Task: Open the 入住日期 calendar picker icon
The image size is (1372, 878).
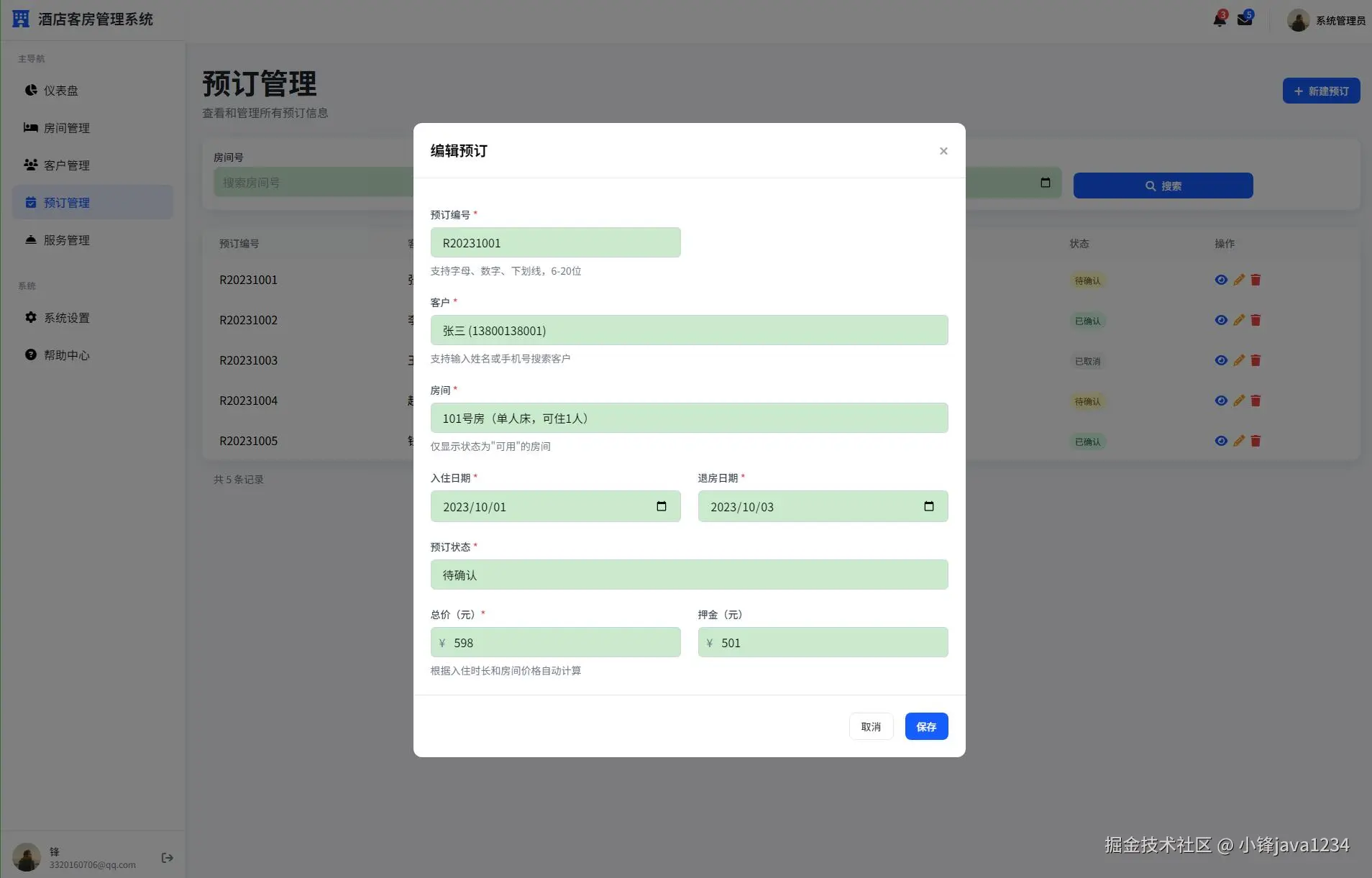Action: (662, 506)
